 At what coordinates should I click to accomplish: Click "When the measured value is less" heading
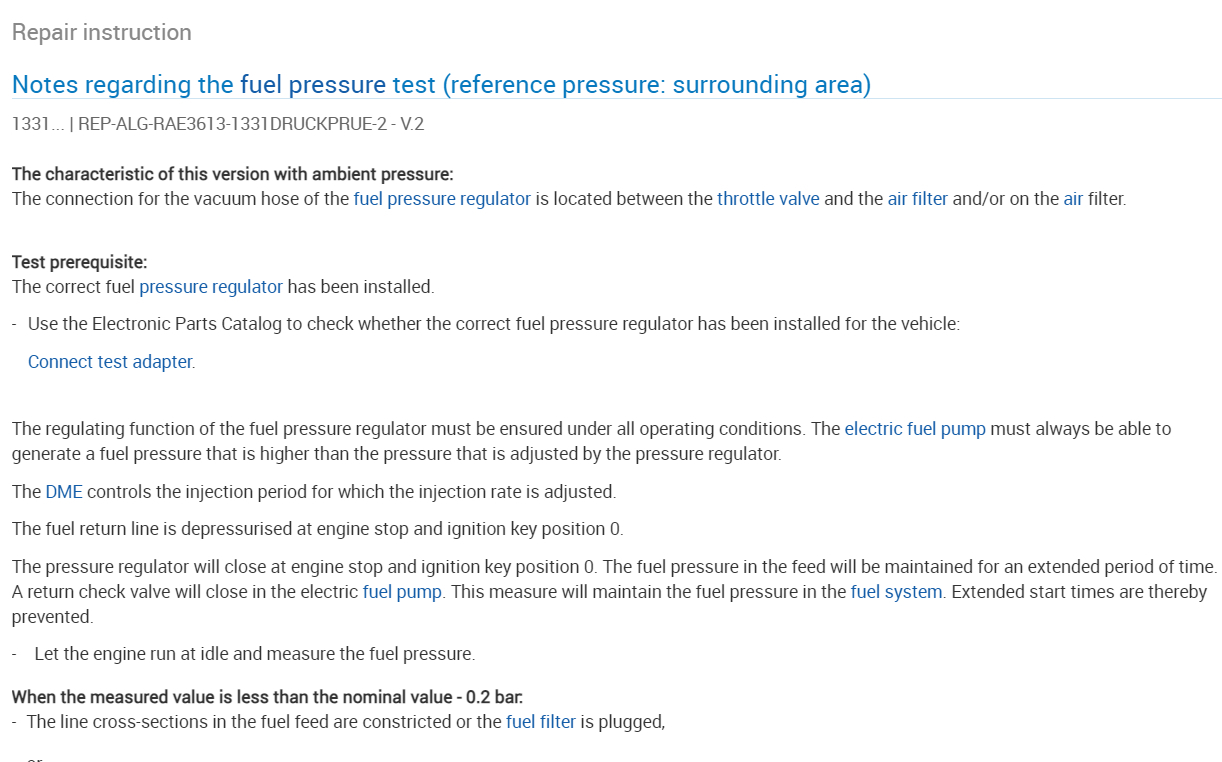click(267, 697)
